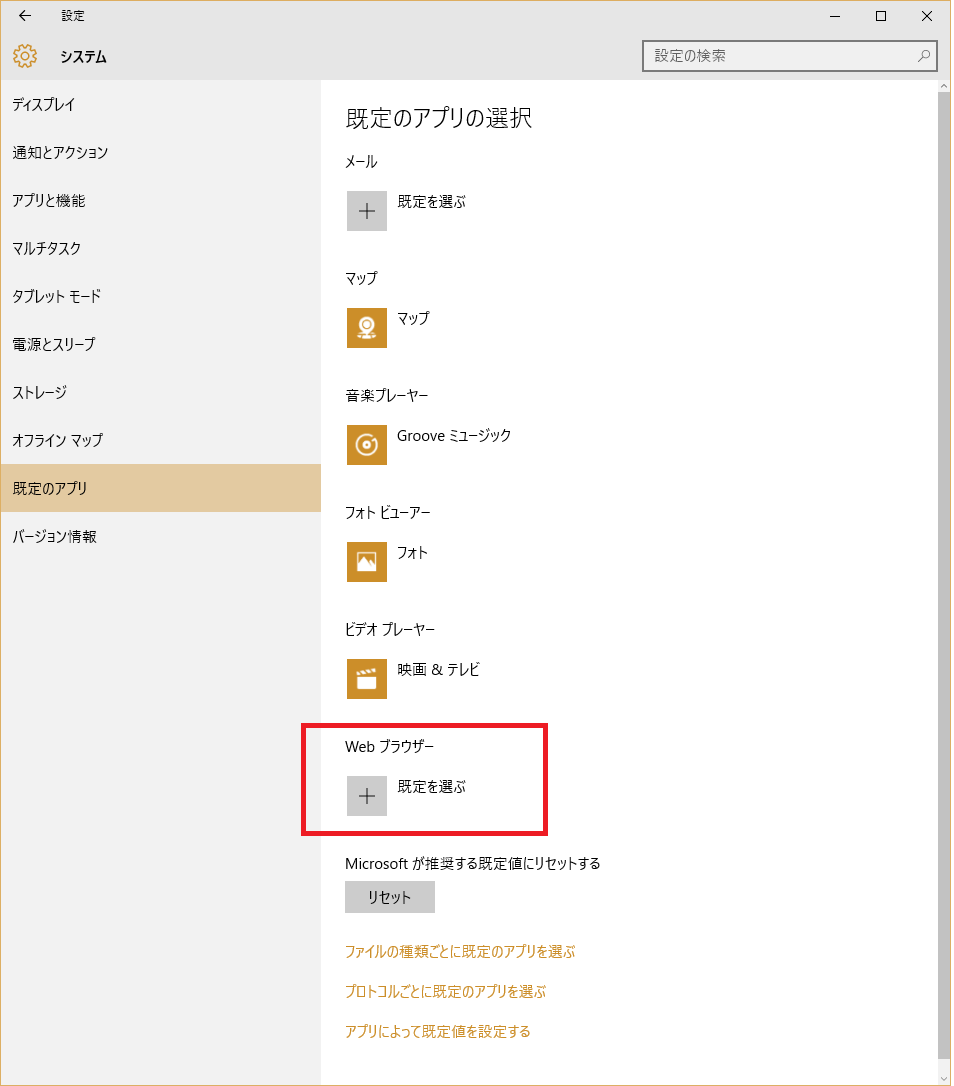Minimize the 設定 window

click(x=835, y=16)
